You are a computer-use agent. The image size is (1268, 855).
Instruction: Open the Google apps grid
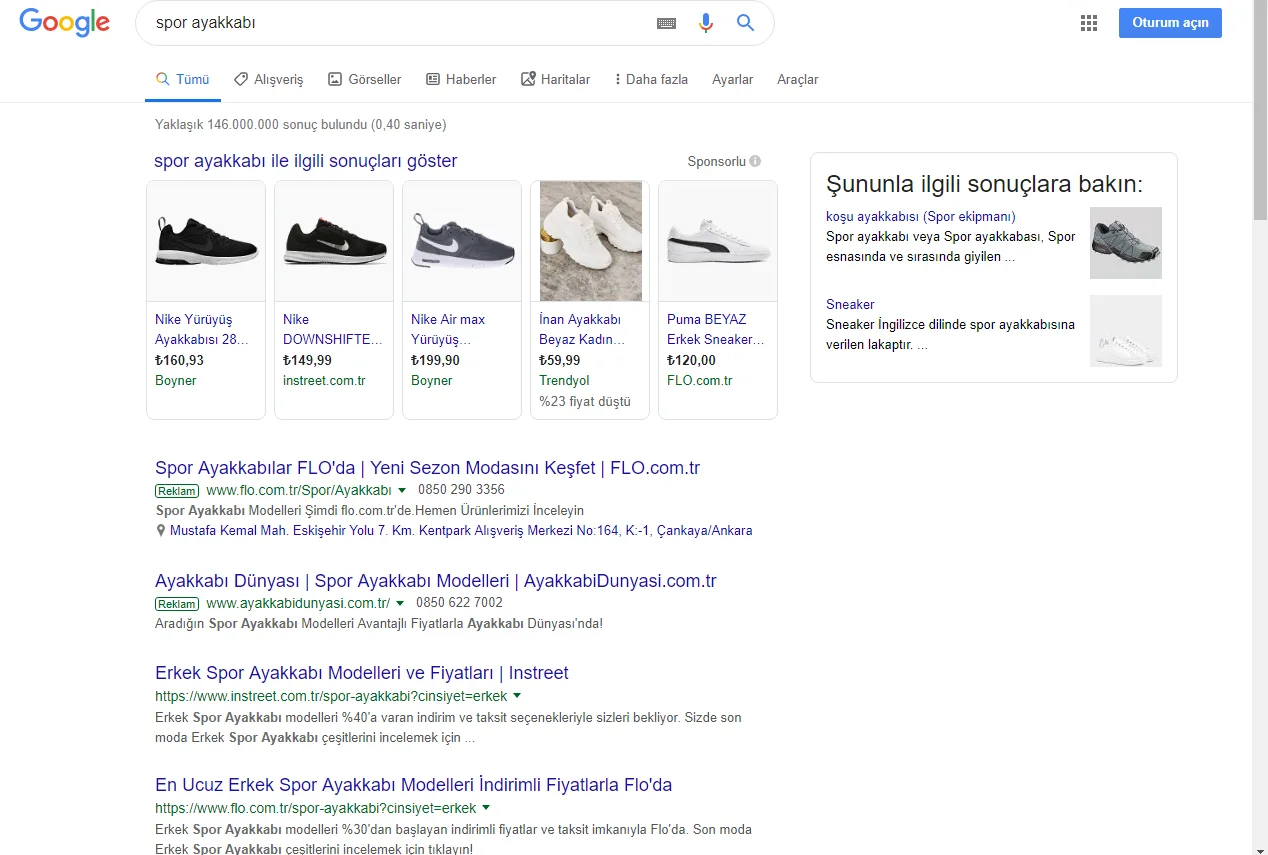pyautogui.click(x=1089, y=23)
